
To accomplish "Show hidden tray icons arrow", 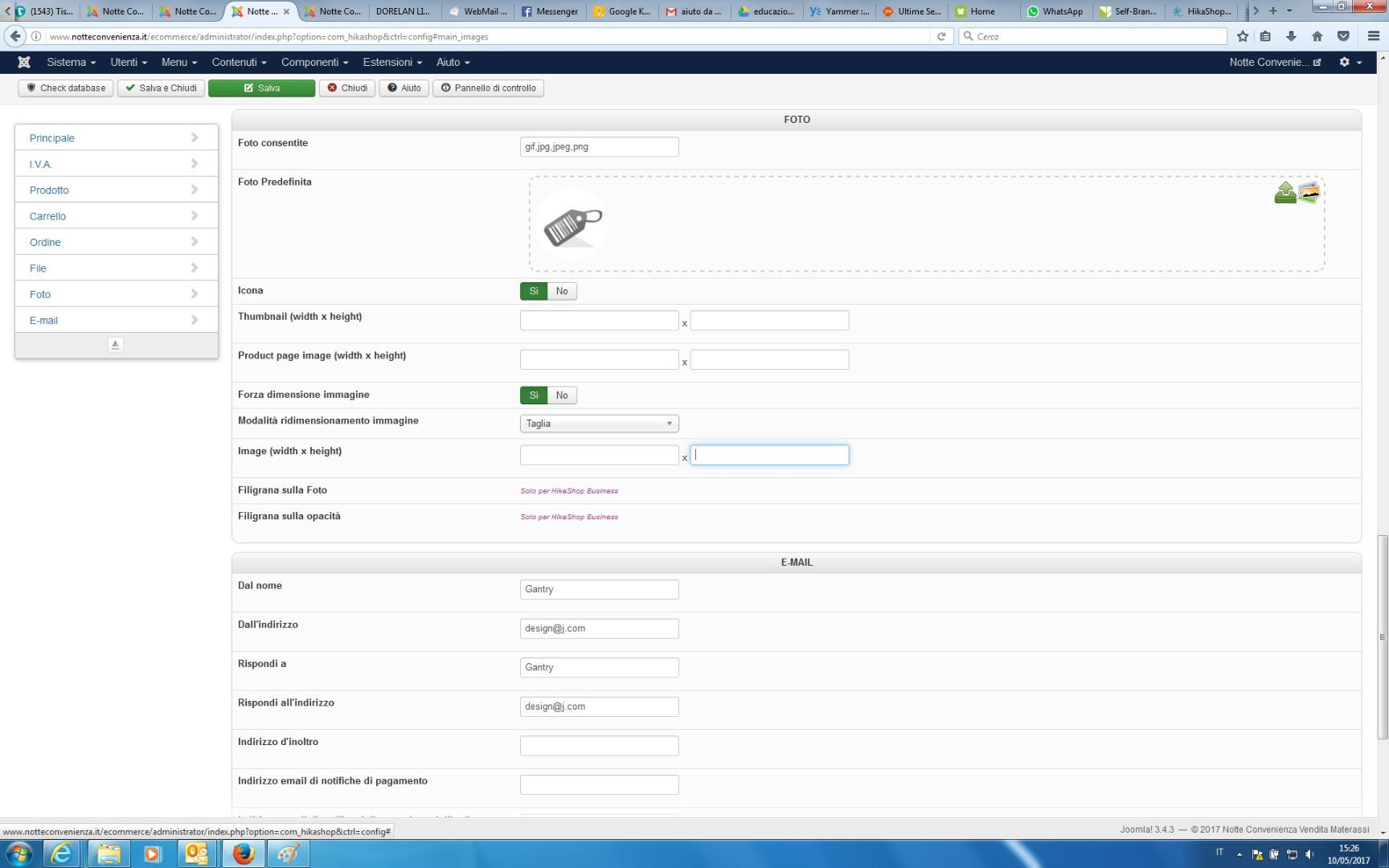I will tap(1239, 854).
